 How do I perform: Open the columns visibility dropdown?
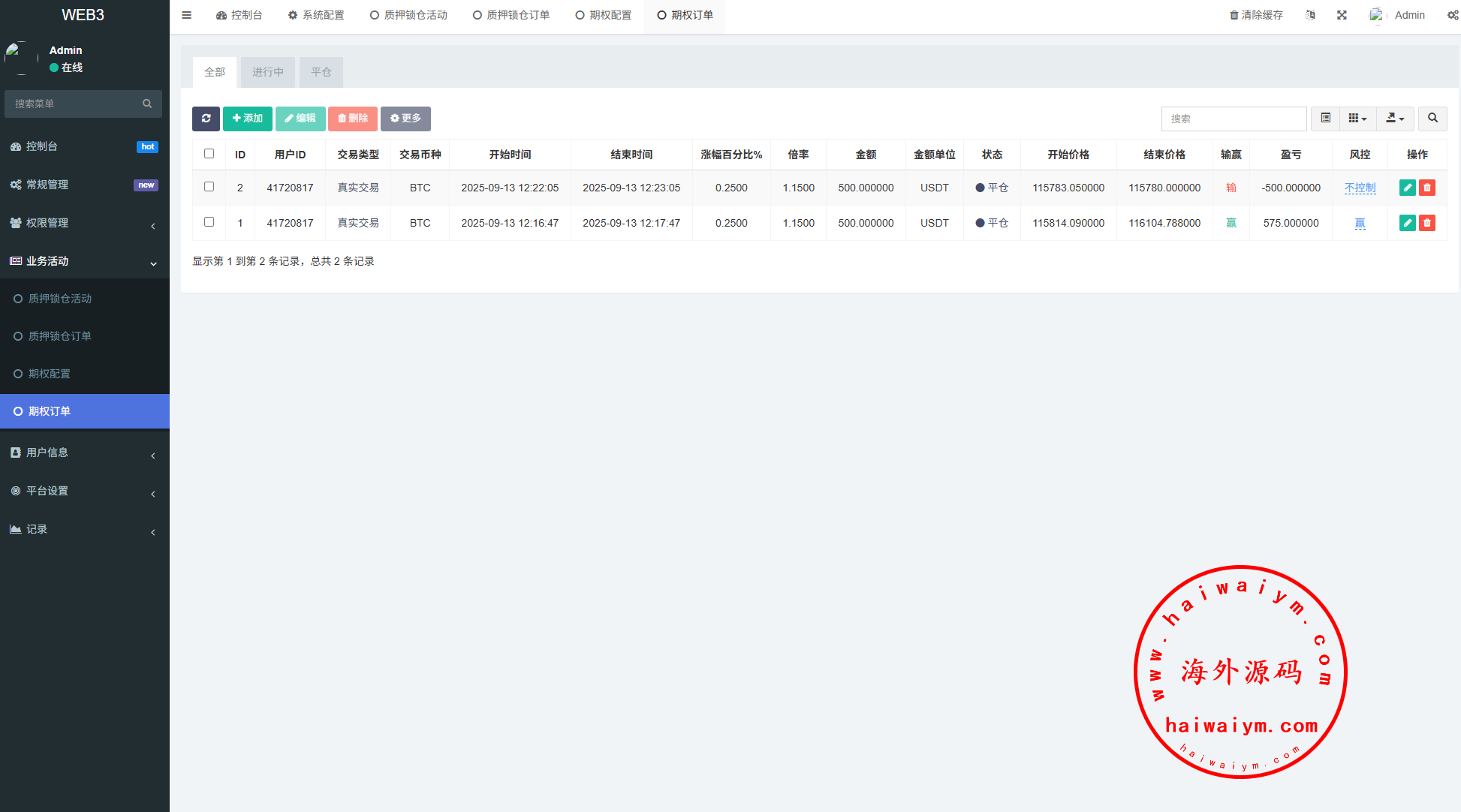point(1357,119)
